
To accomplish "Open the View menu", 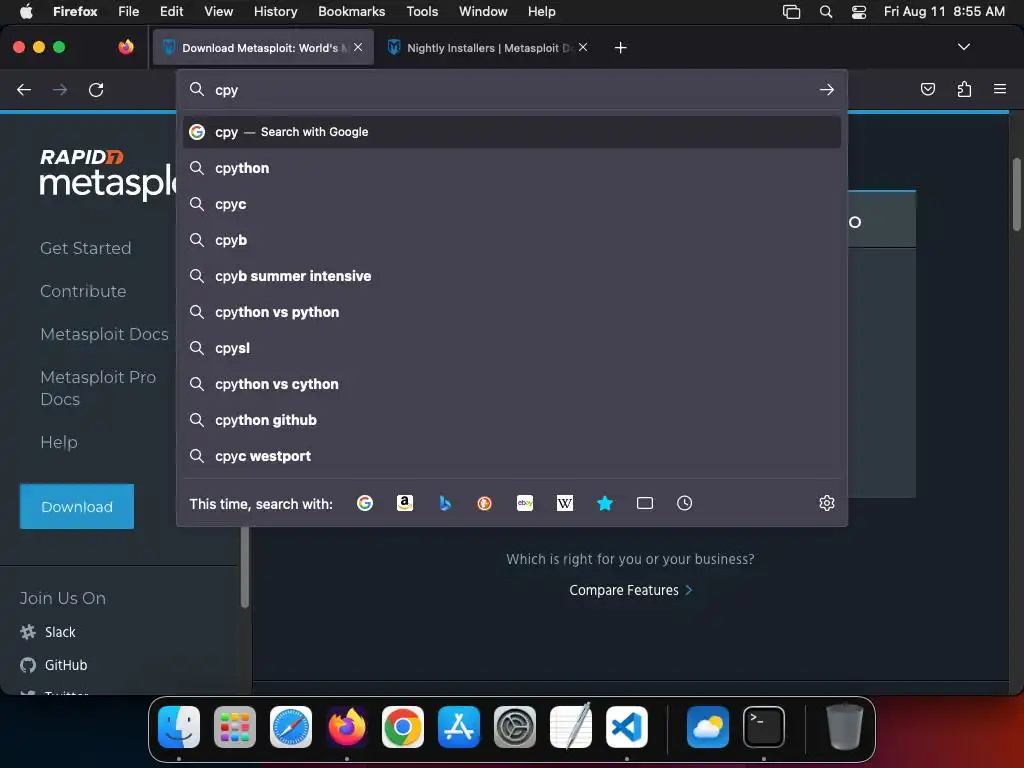I will (218, 11).
